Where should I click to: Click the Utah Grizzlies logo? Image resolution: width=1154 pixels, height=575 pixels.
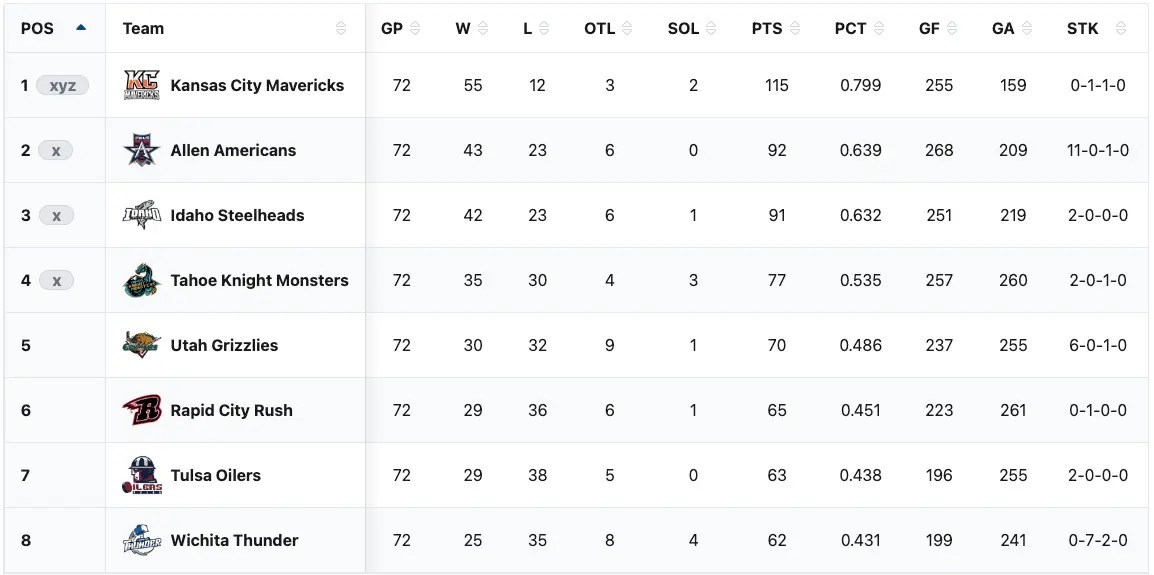[141, 346]
